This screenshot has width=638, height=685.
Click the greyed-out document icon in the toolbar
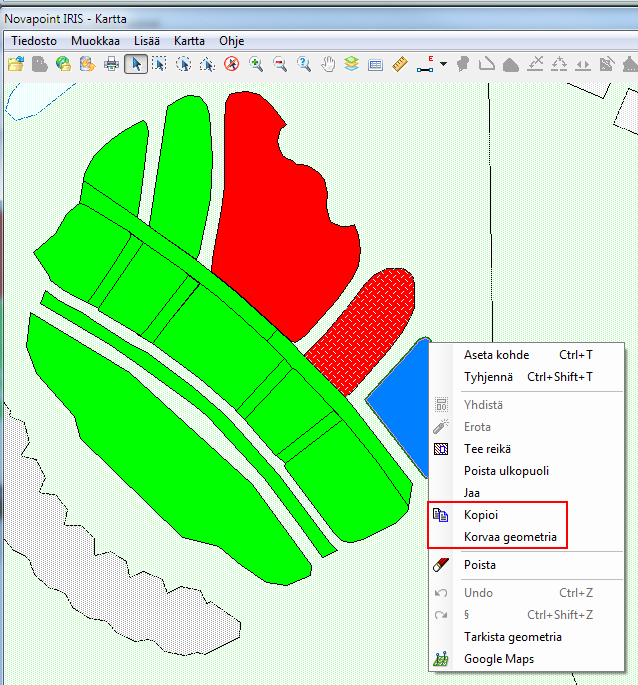click(40, 64)
